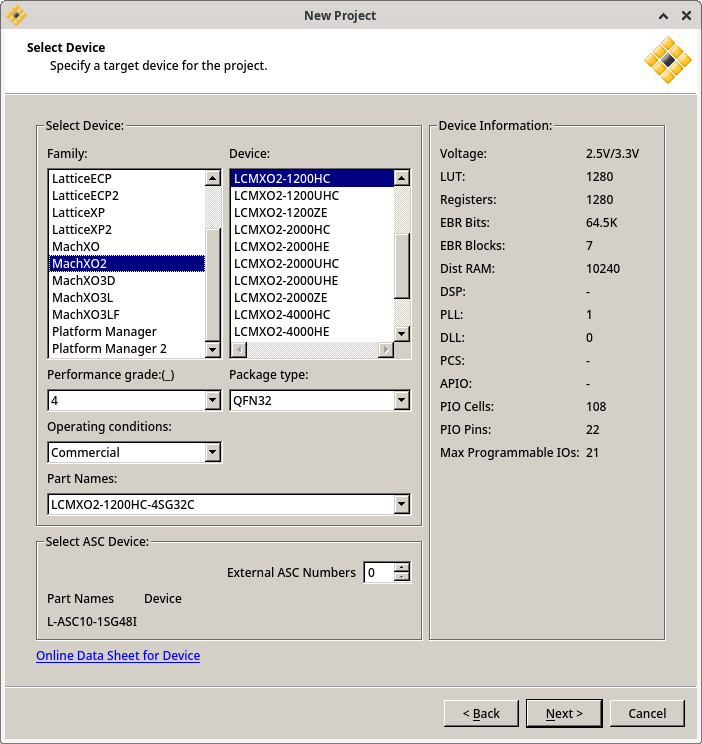Select device LCMXO2-4000HE
This screenshot has height=744, width=702.
[x=312, y=332]
